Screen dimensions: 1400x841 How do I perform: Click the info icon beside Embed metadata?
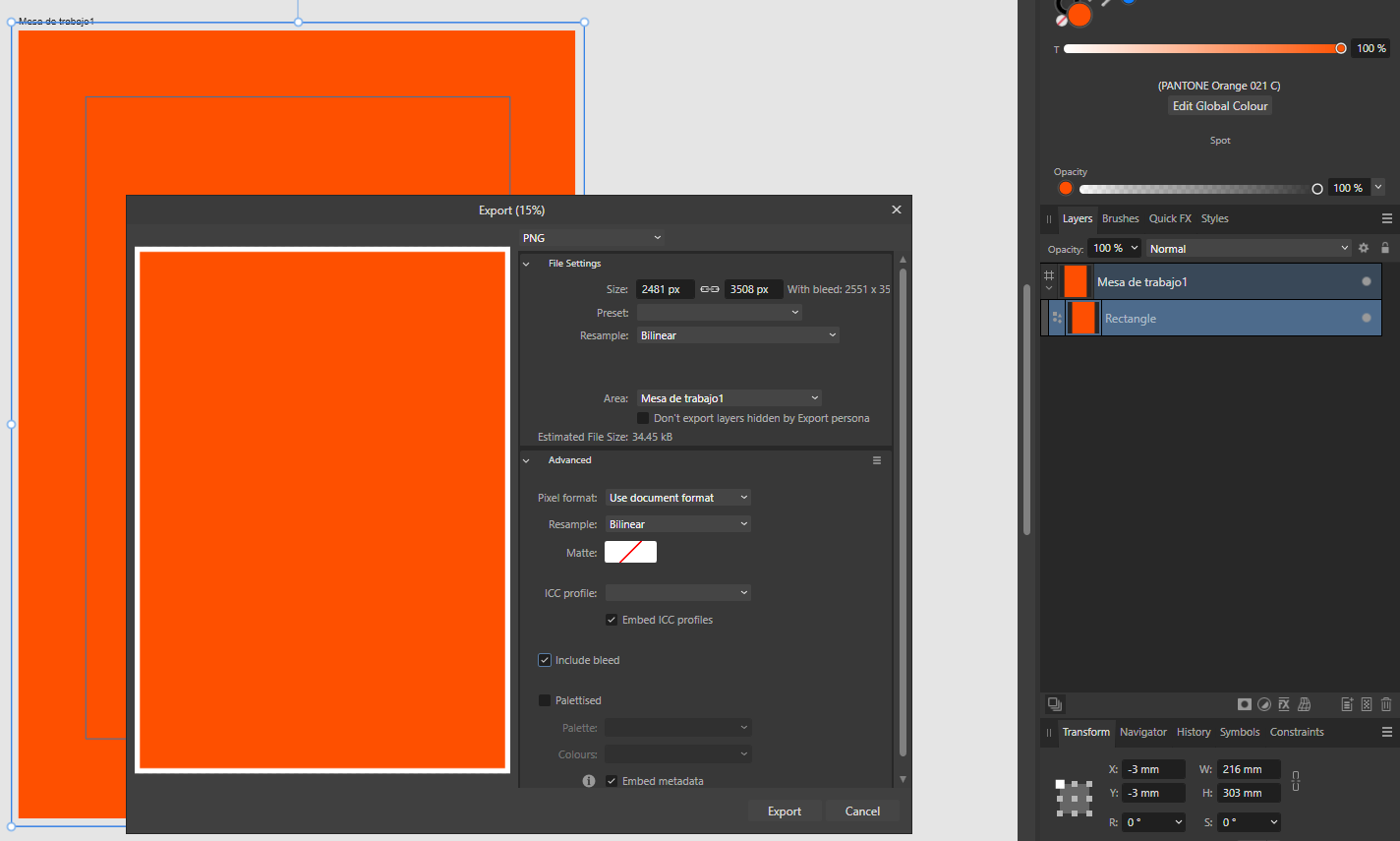coord(589,781)
